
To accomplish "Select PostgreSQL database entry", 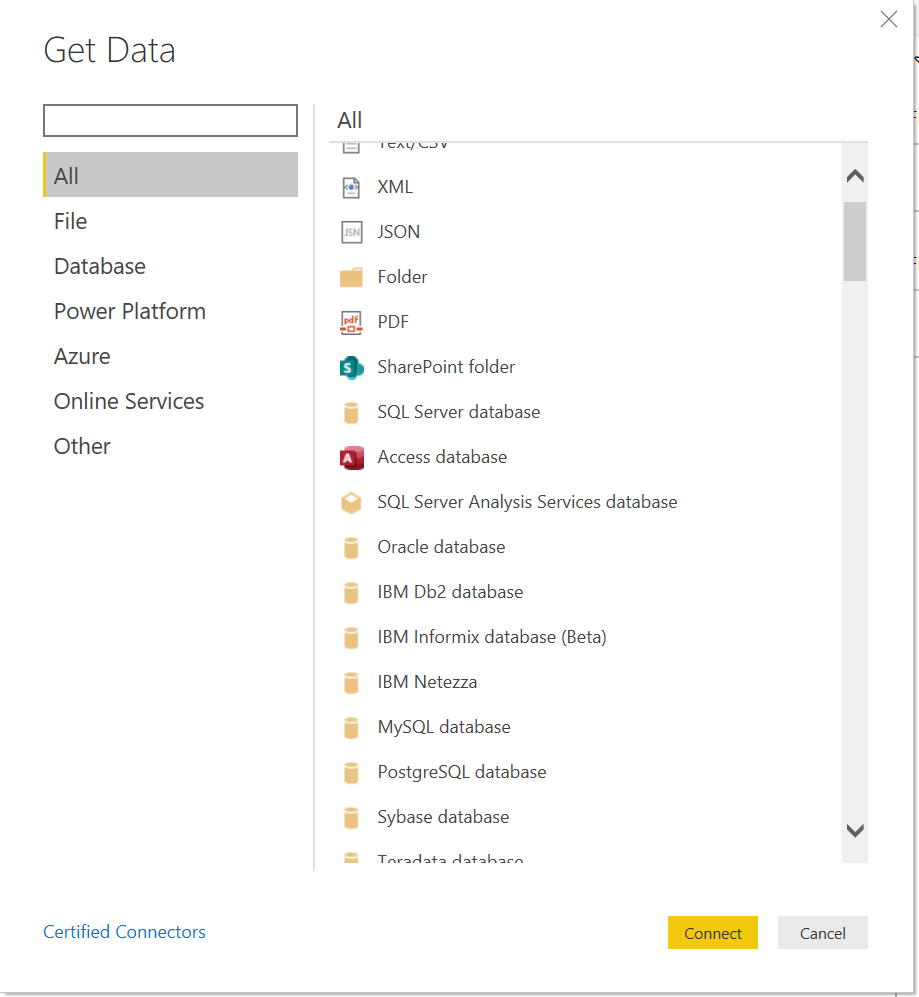I will (x=462, y=773).
